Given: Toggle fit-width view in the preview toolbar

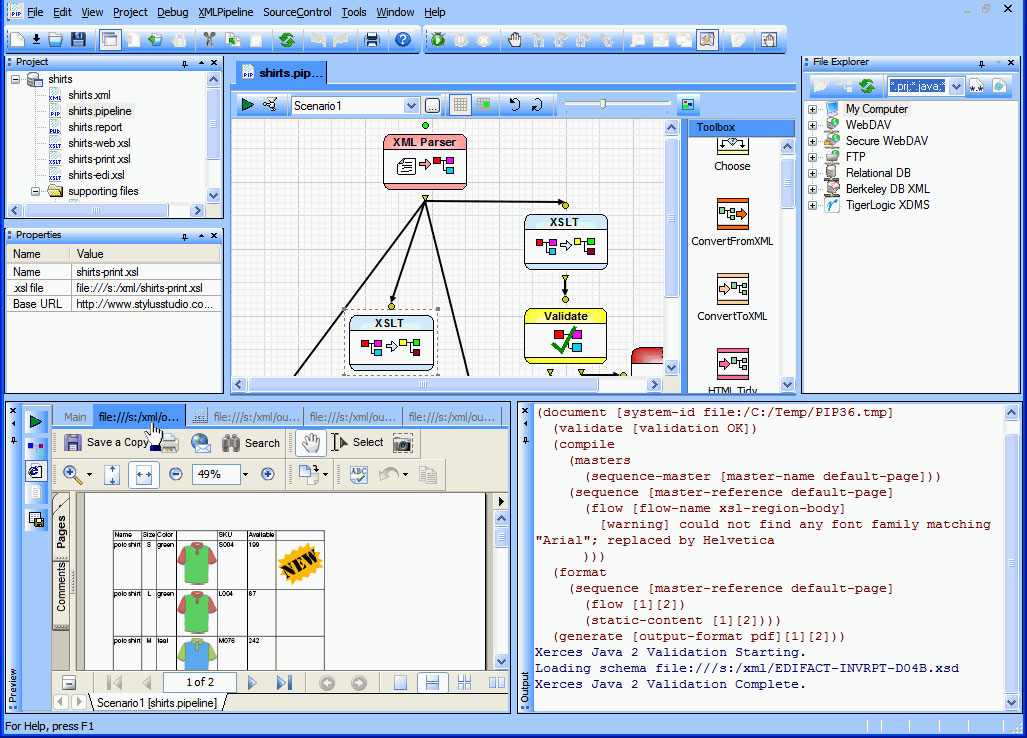Looking at the screenshot, I should pyautogui.click(x=143, y=475).
